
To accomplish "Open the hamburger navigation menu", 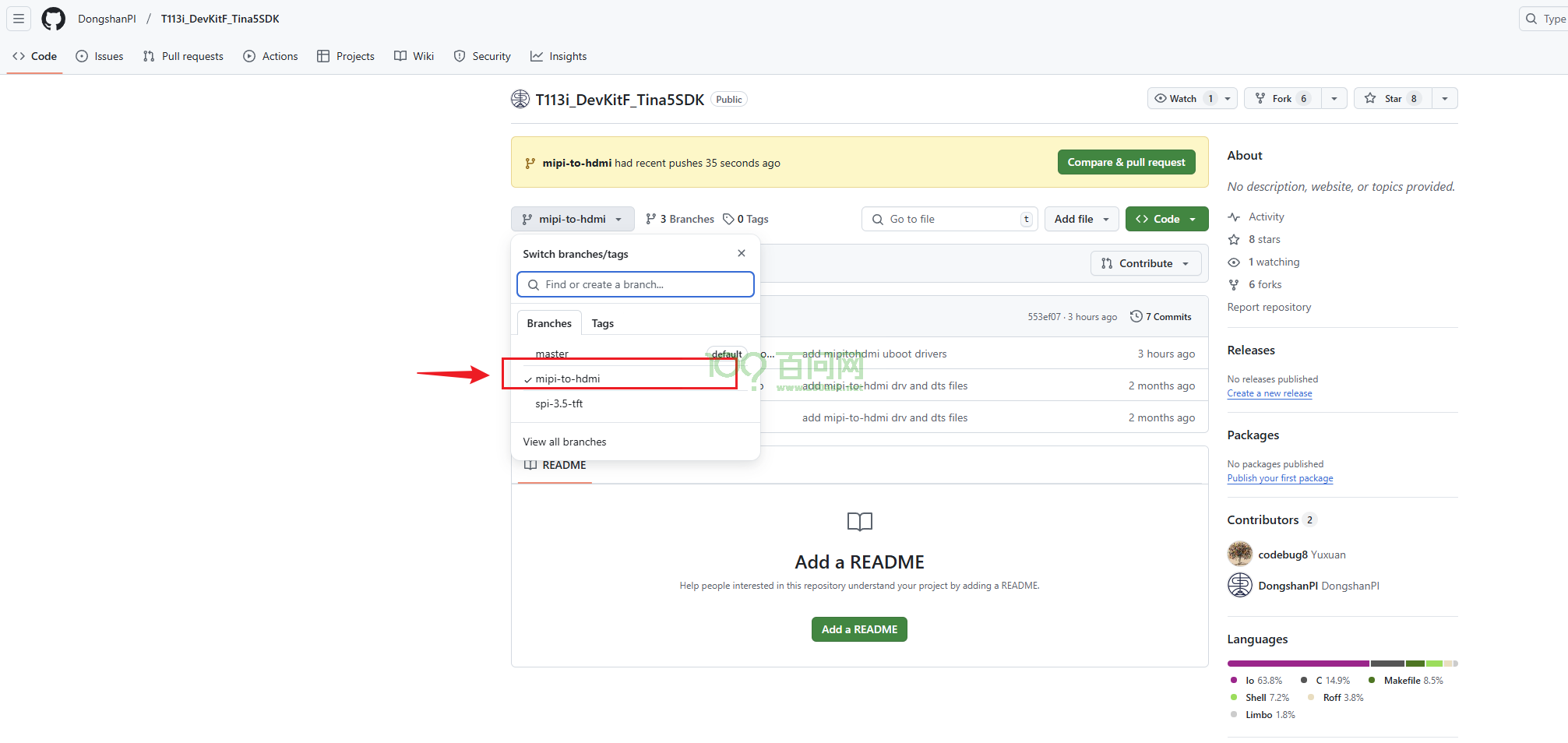I will pyautogui.click(x=19, y=19).
